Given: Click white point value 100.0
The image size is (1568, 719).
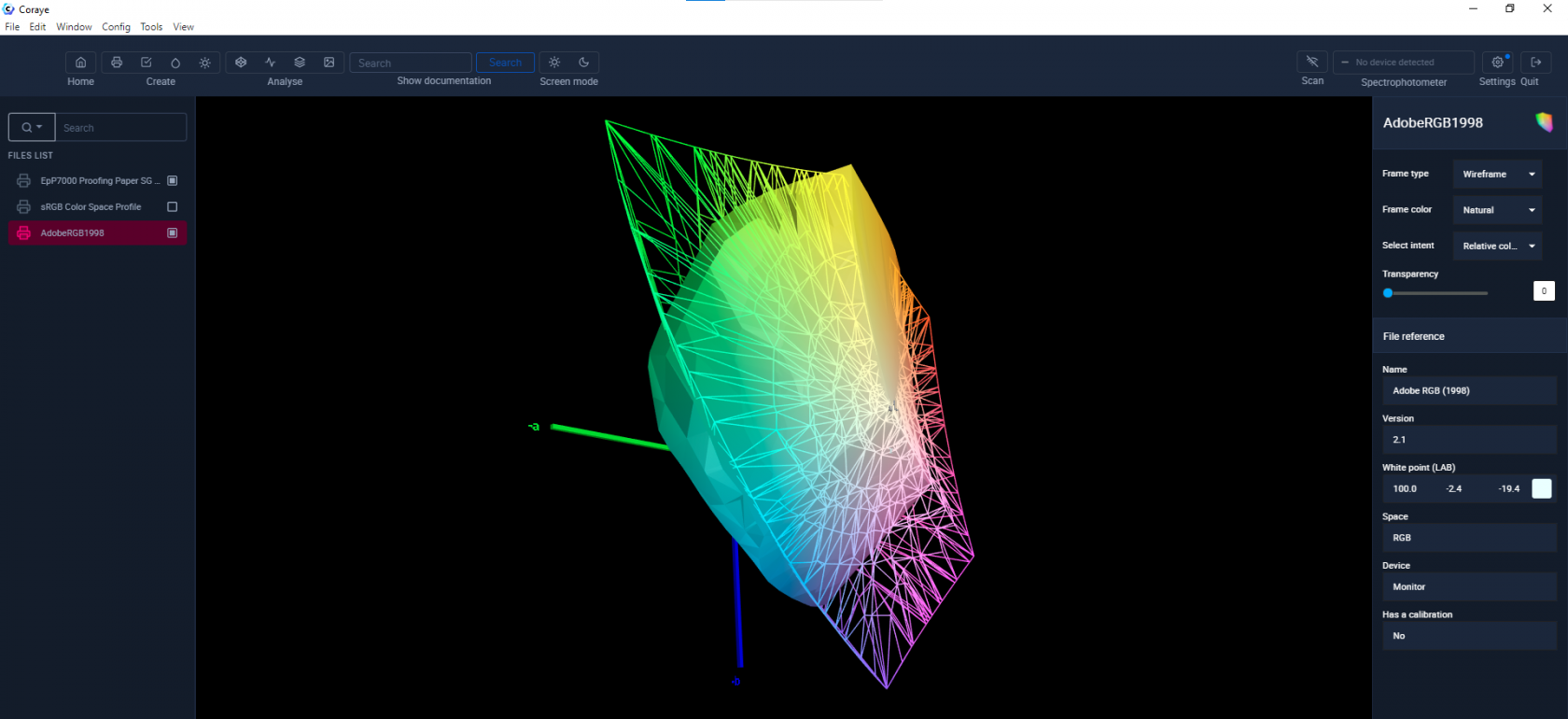Looking at the screenshot, I should pyautogui.click(x=1405, y=488).
